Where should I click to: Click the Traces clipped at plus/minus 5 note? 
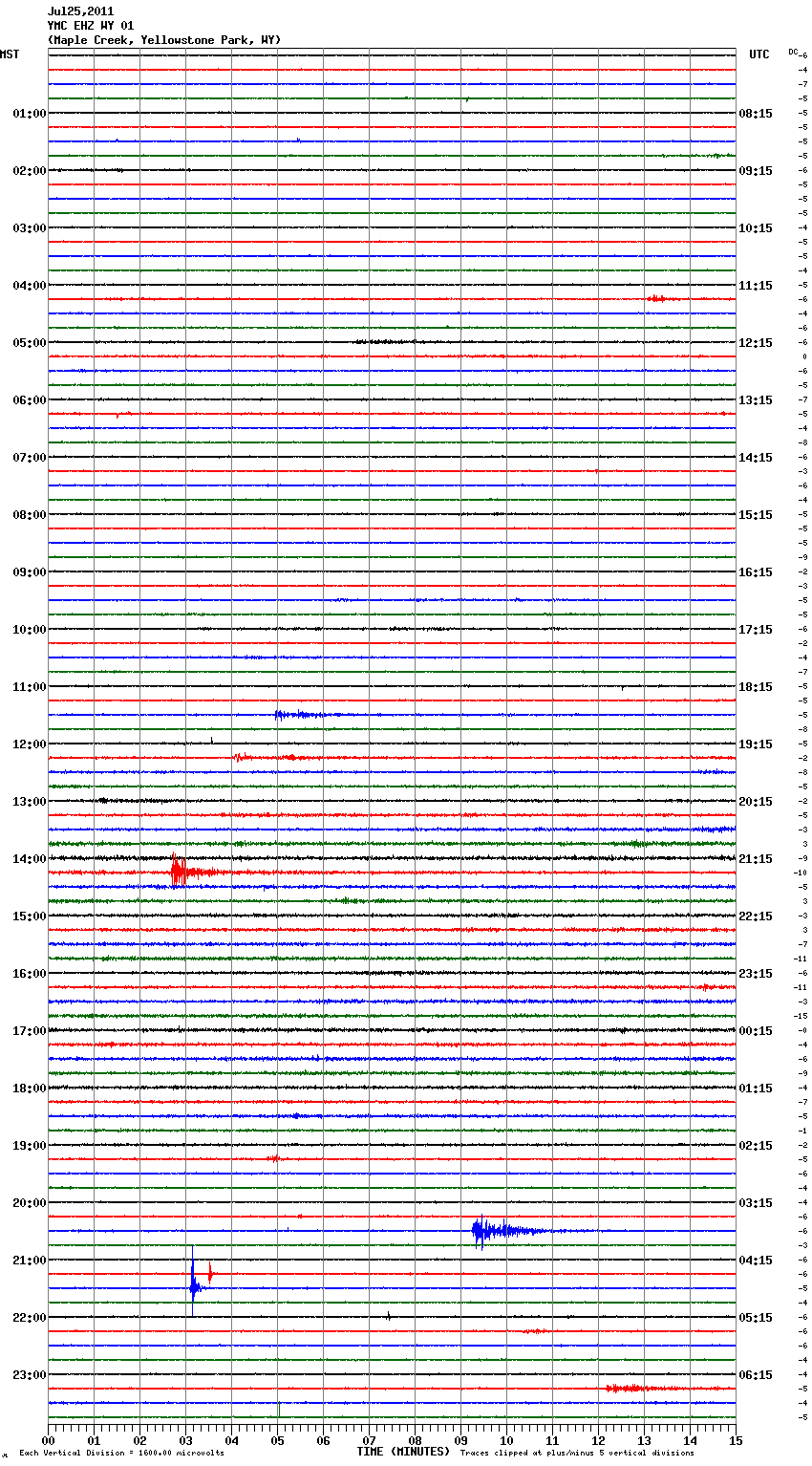pos(577,1454)
